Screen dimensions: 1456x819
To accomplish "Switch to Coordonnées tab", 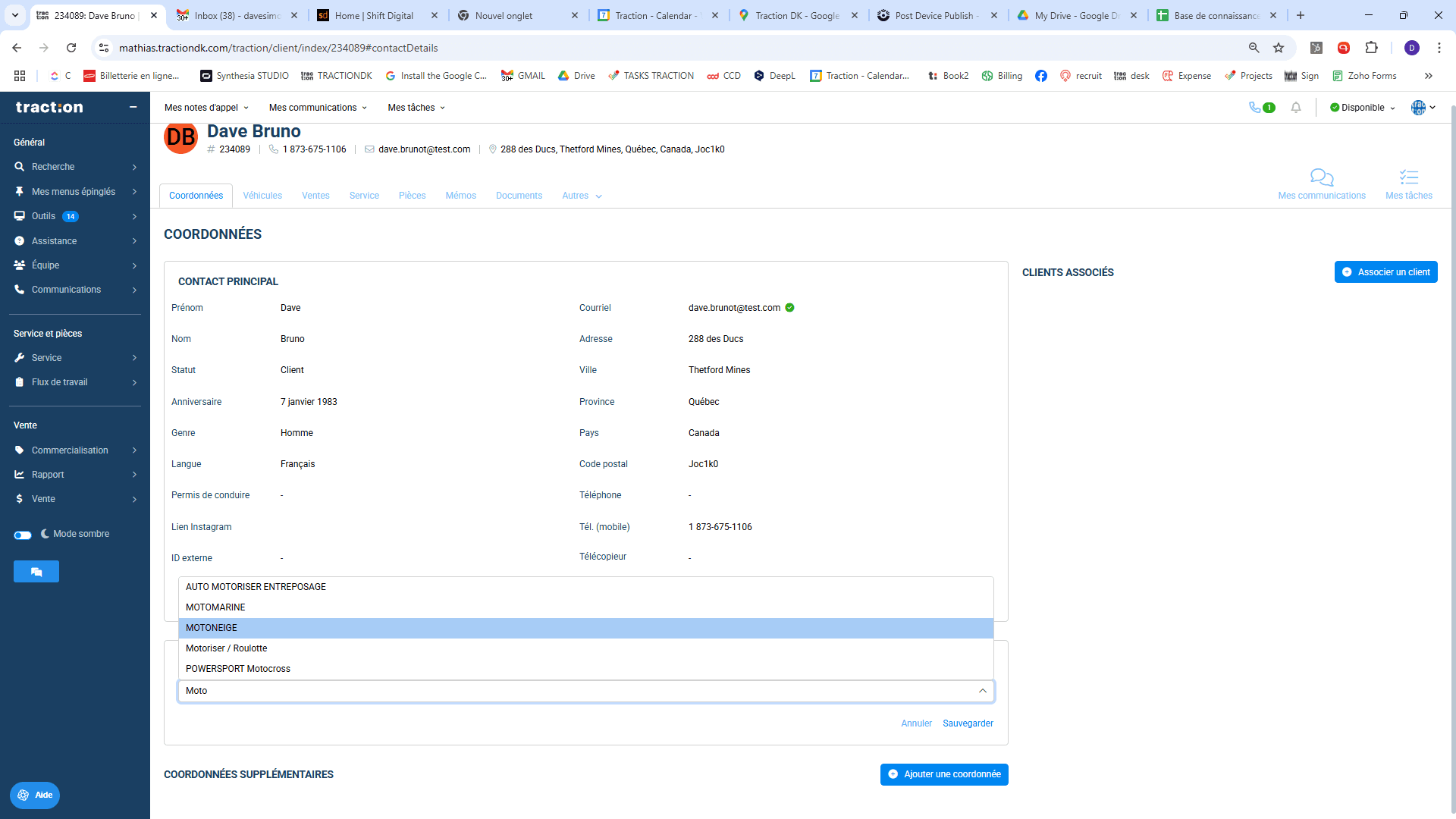I will tap(196, 196).
